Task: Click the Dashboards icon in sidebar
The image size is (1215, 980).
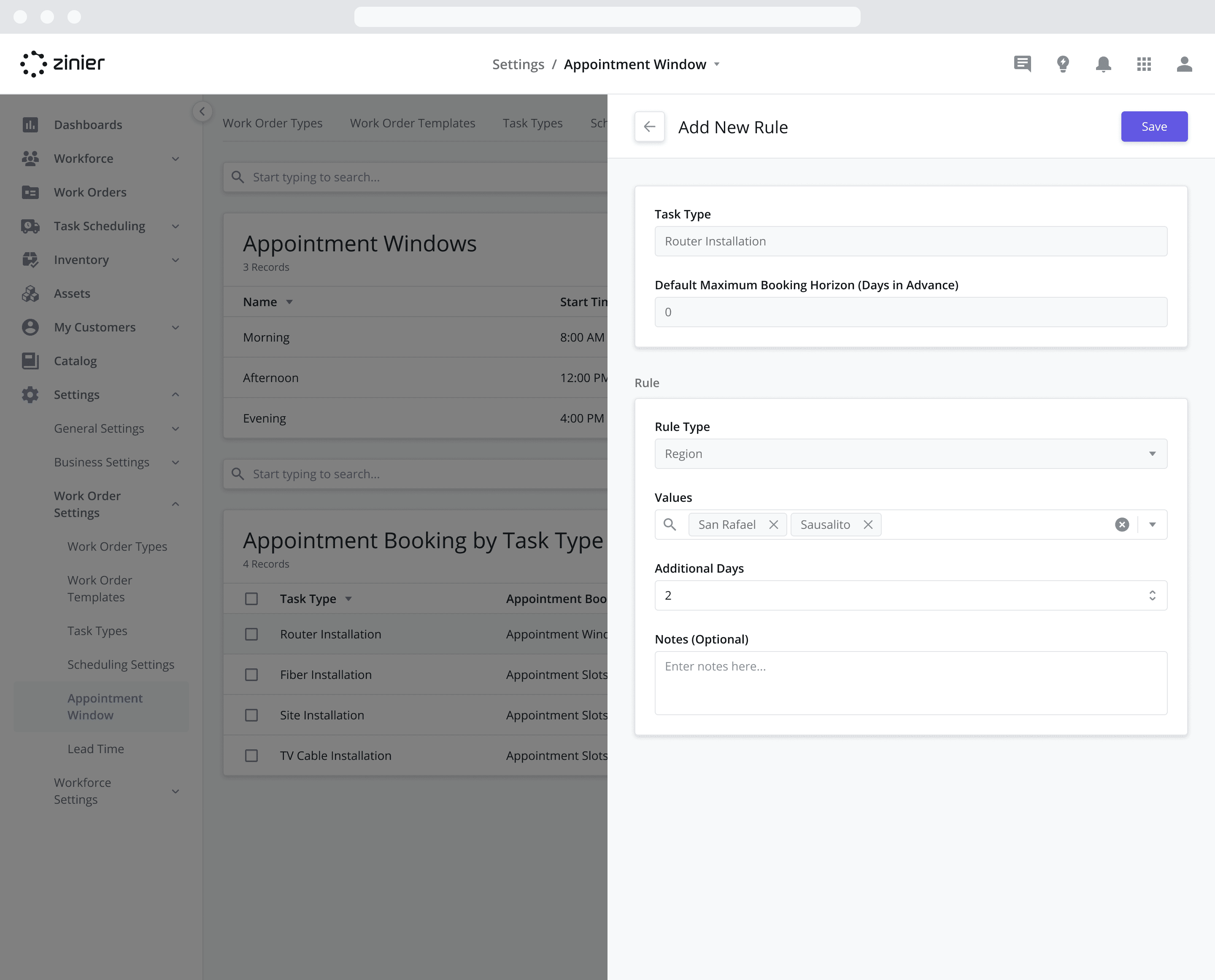Action: click(31, 124)
